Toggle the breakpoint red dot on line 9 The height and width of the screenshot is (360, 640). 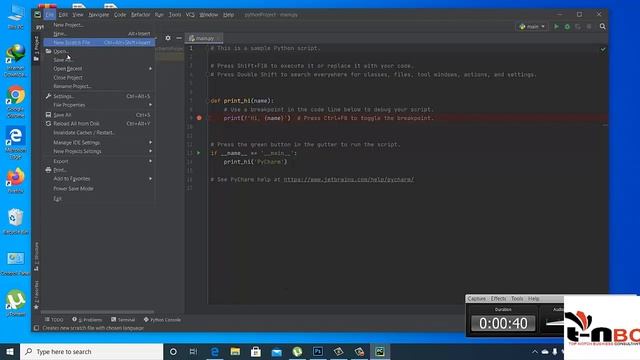click(x=199, y=118)
